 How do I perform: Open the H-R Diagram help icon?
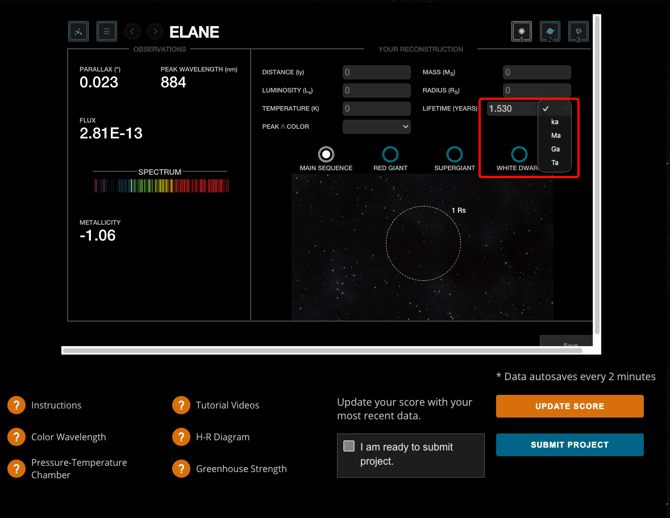click(181, 437)
